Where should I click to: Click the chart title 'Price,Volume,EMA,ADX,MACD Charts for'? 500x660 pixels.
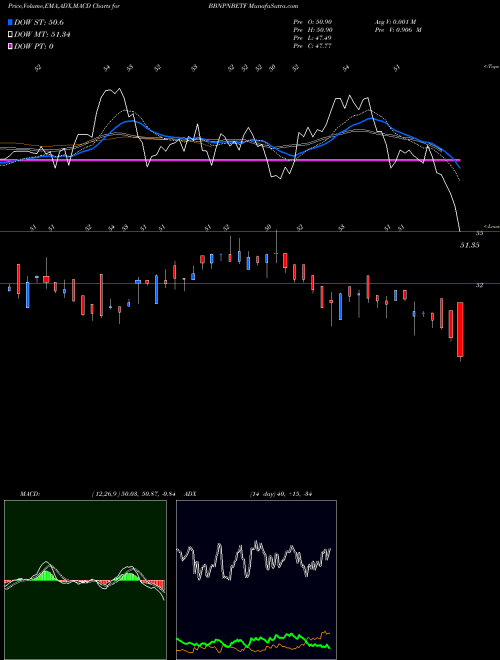coord(64,6)
